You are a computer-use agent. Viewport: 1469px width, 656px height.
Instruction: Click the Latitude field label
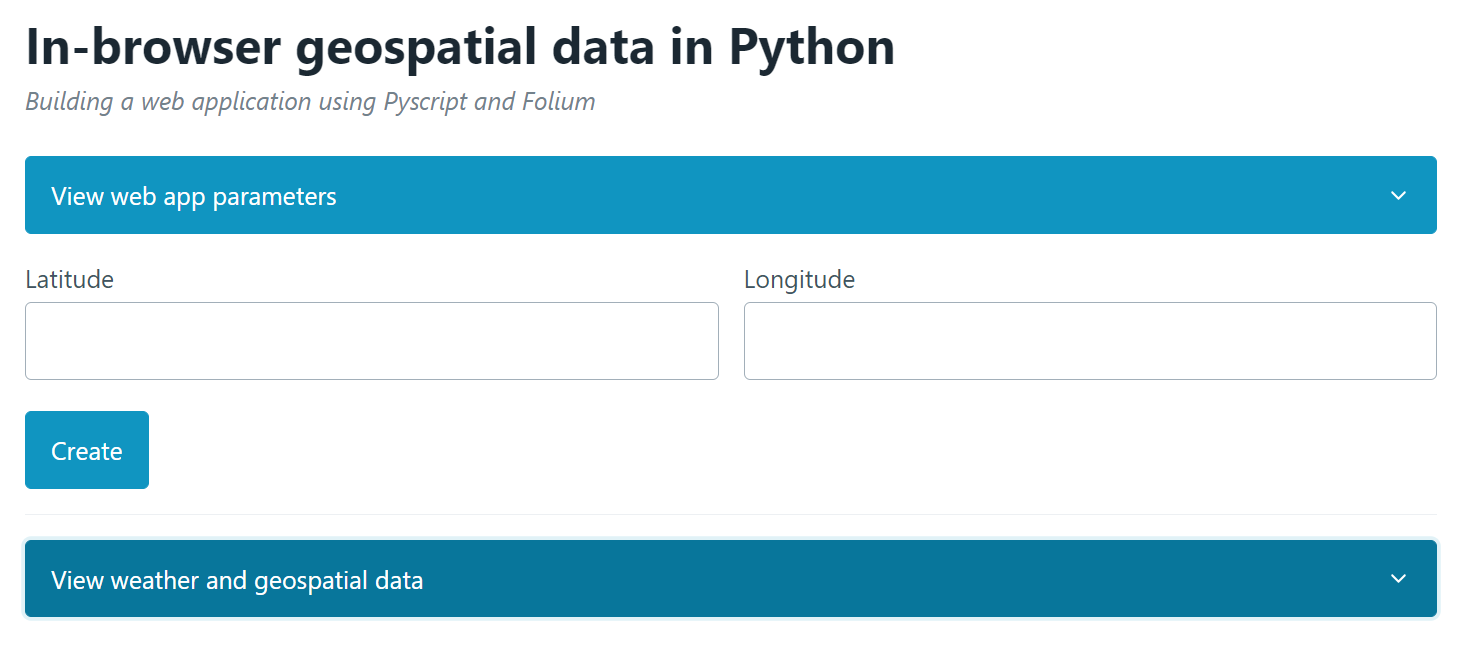coord(69,279)
